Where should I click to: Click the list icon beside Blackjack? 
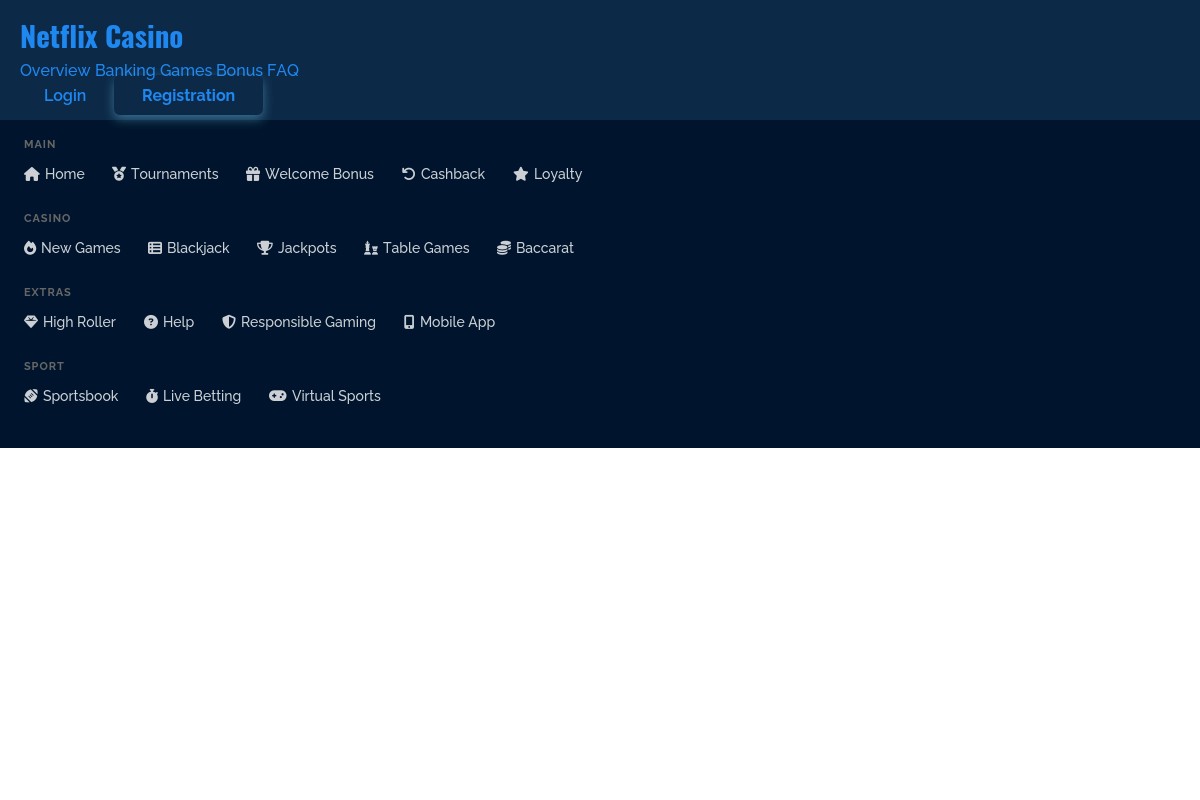[x=155, y=248]
